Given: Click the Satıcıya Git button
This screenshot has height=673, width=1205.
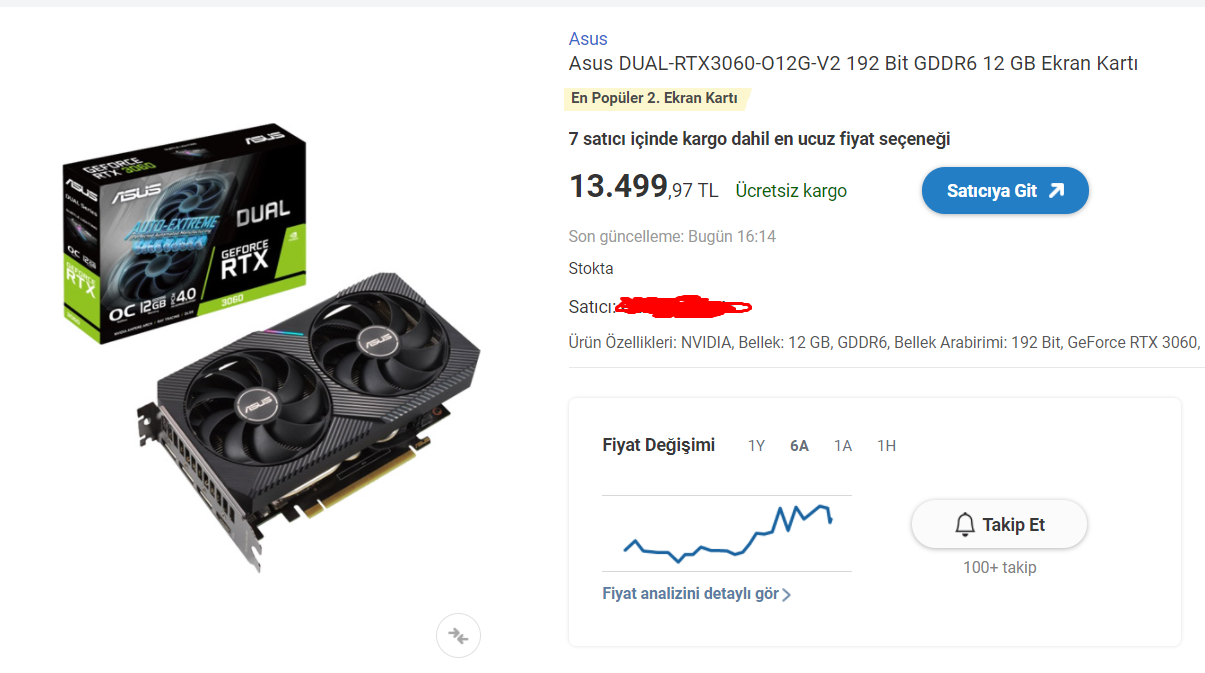Looking at the screenshot, I should (1005, 190).
